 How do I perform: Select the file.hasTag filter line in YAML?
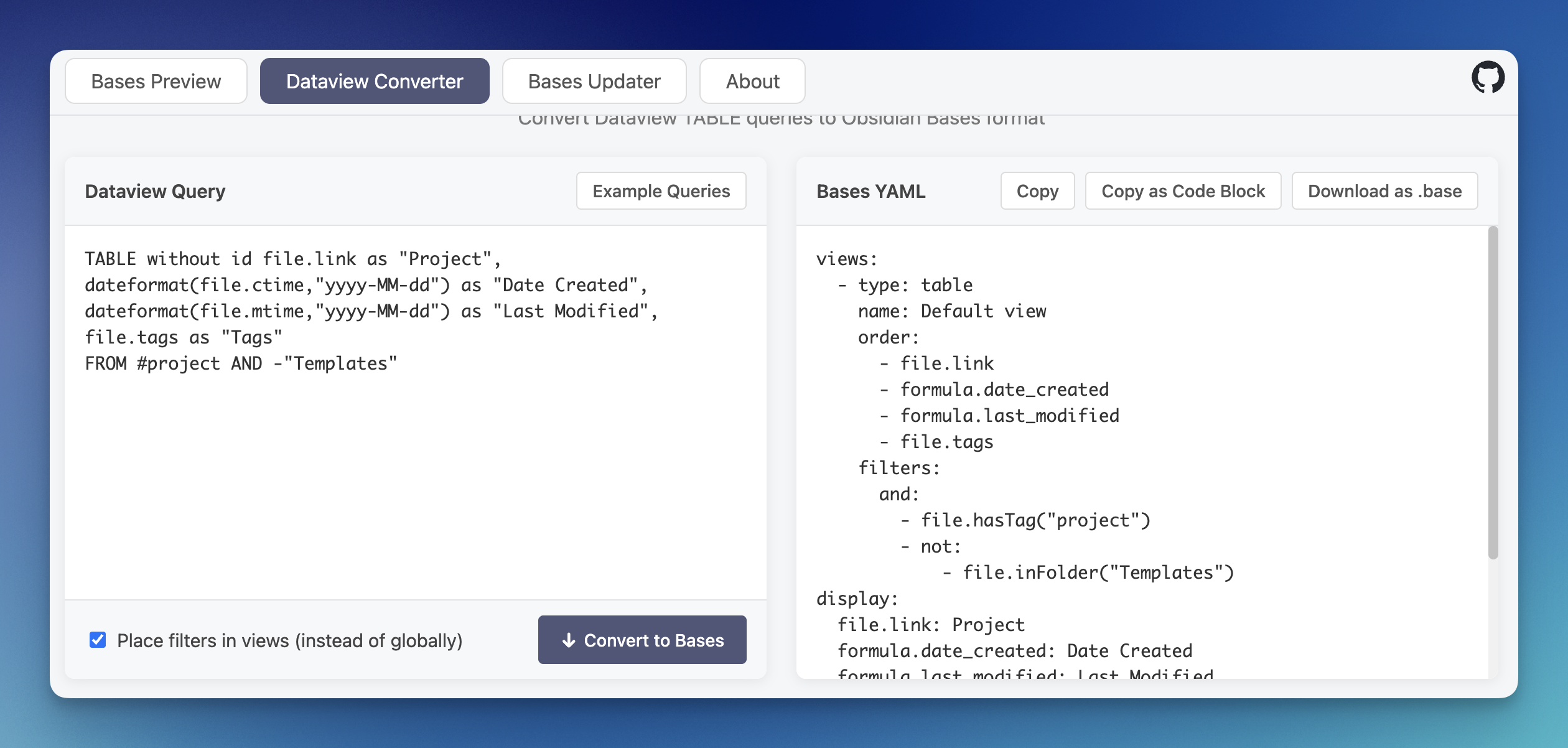(1027, 520)
